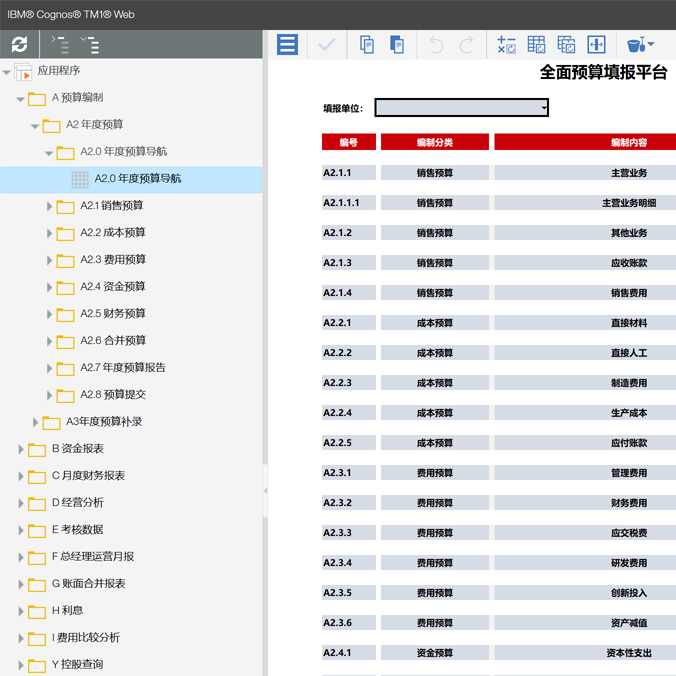676x676 pixels.
Task: Click the 创新投入 content cell
Action: point(585,593)
